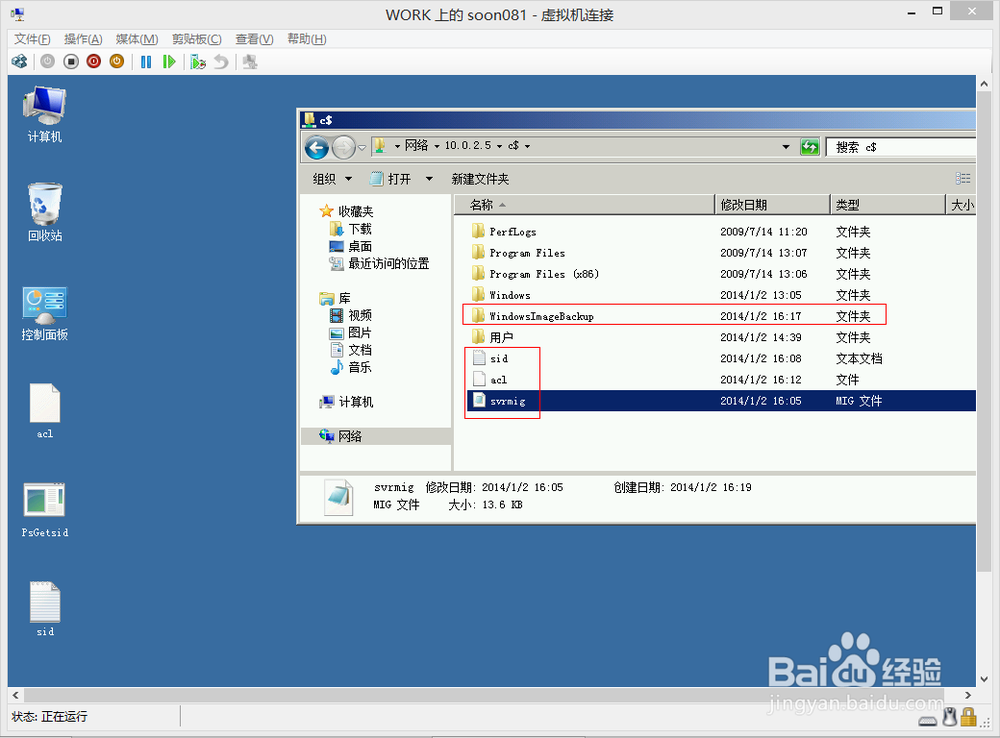Expand the 10.0.2.5 breadcrumb dropdown
Image resolution: width=1000 pixels, height=738 pixels.
[499, 146]
